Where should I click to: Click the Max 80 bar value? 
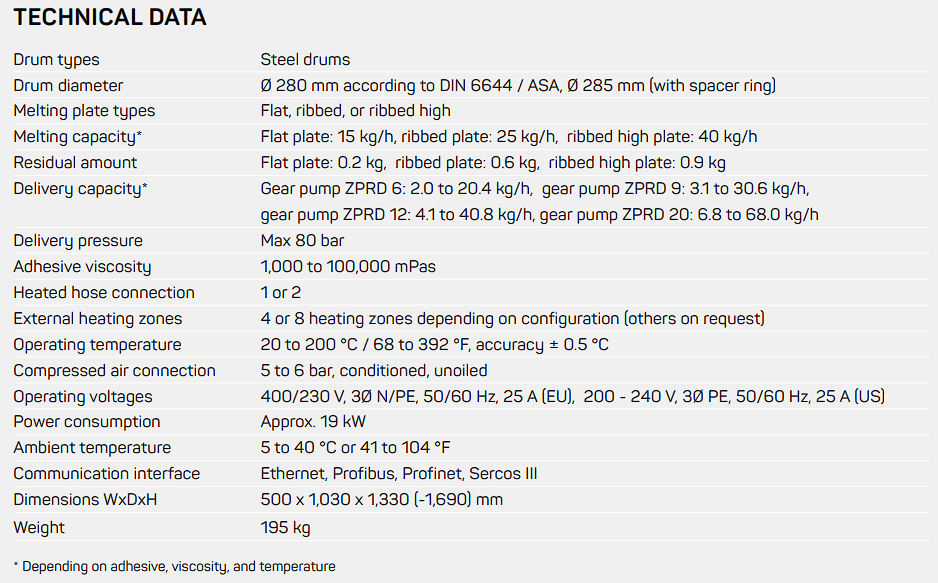pos(302,241)
